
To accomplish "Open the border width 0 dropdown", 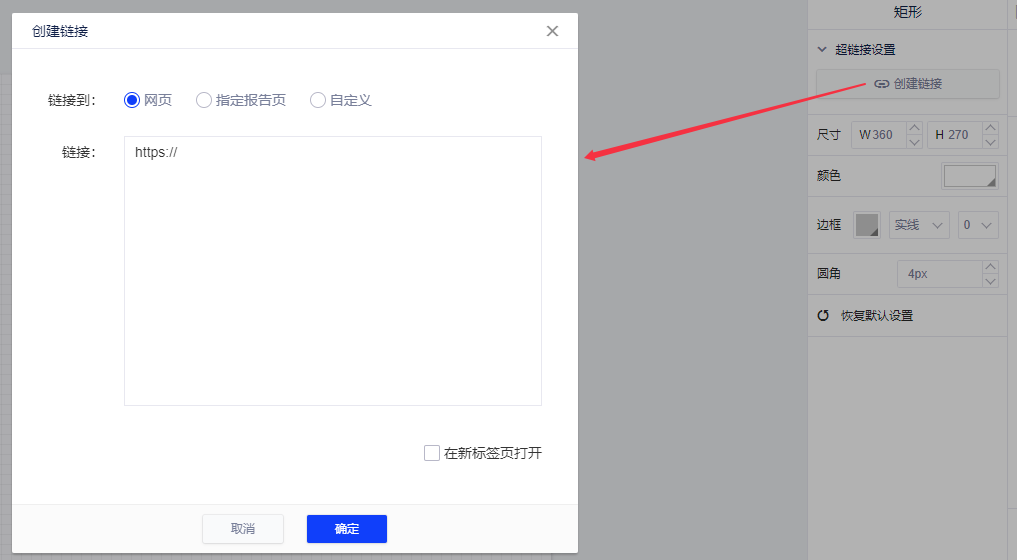I will pyautogui.click(x=977, y=225).
